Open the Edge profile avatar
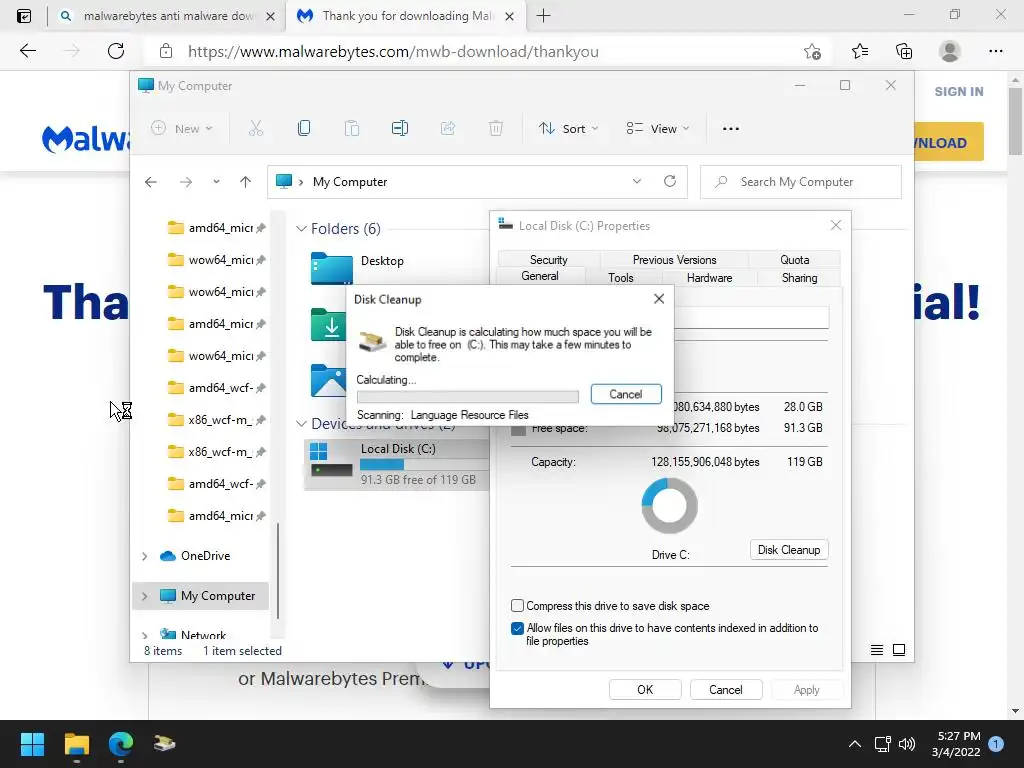Image resolution: width=1024 pixels, height=768 pixels. (950, 51)
